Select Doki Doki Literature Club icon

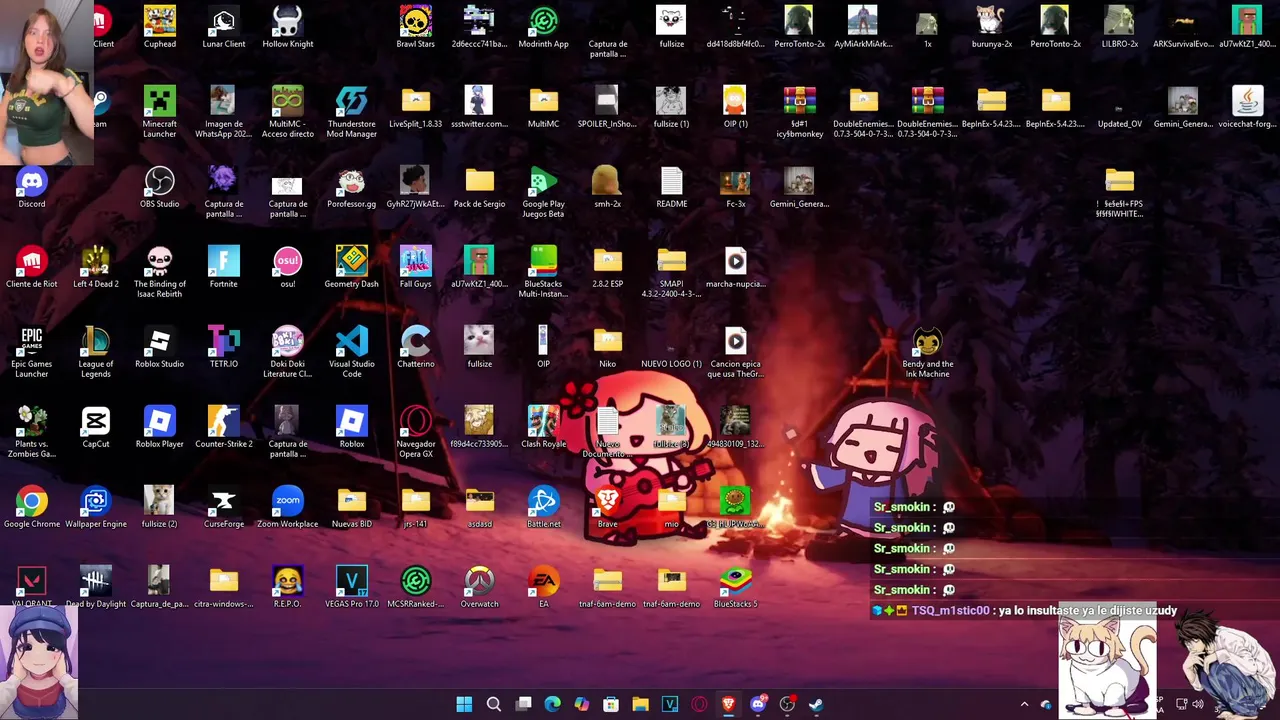[288, 352]
